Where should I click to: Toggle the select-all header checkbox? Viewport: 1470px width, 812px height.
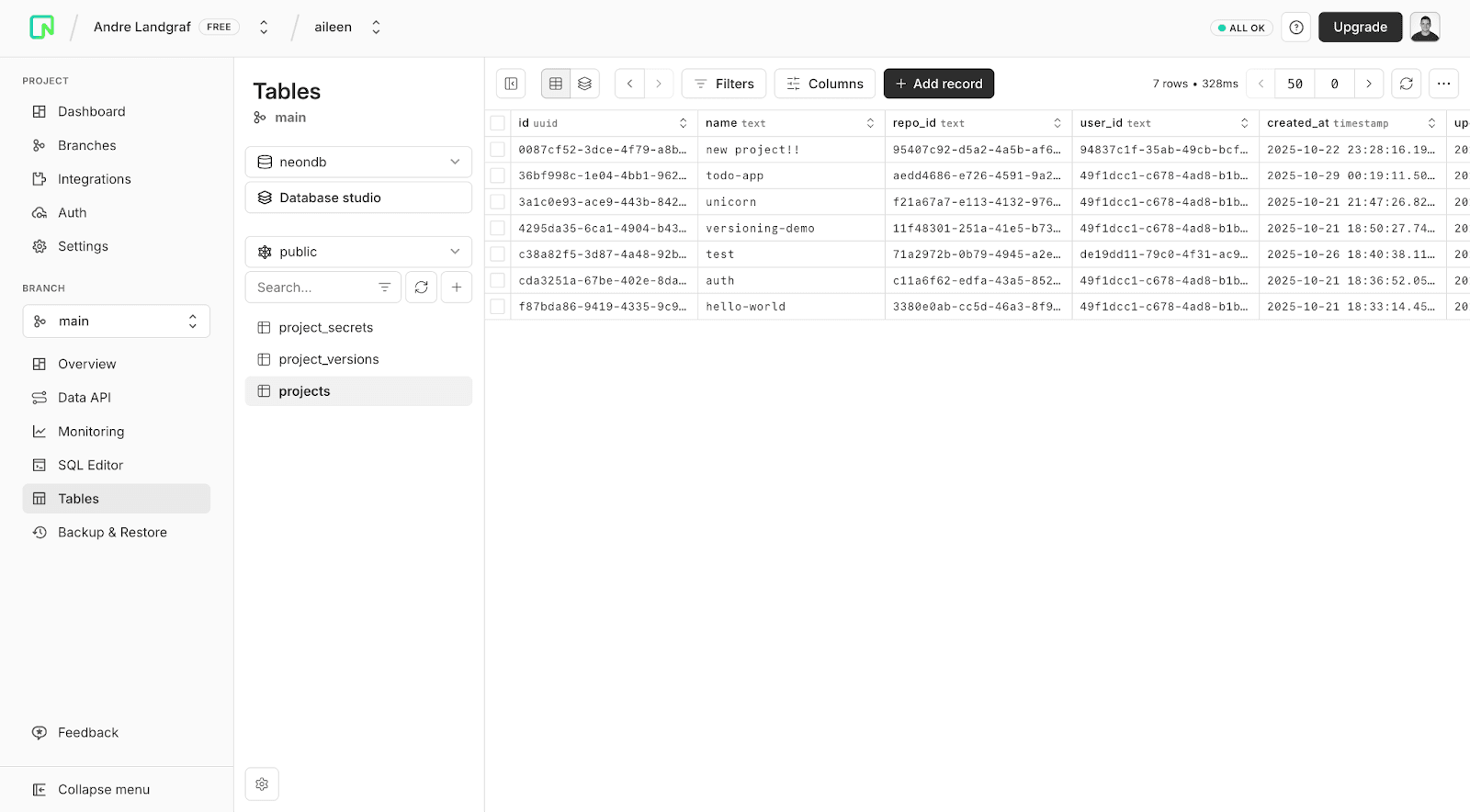[498, 123]
